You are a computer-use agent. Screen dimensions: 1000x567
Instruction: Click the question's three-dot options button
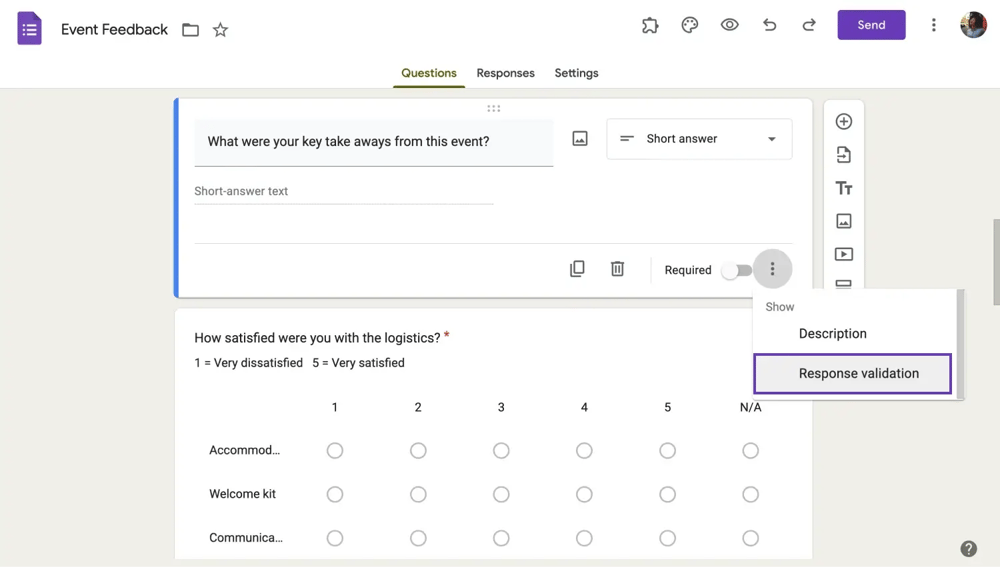772,270
